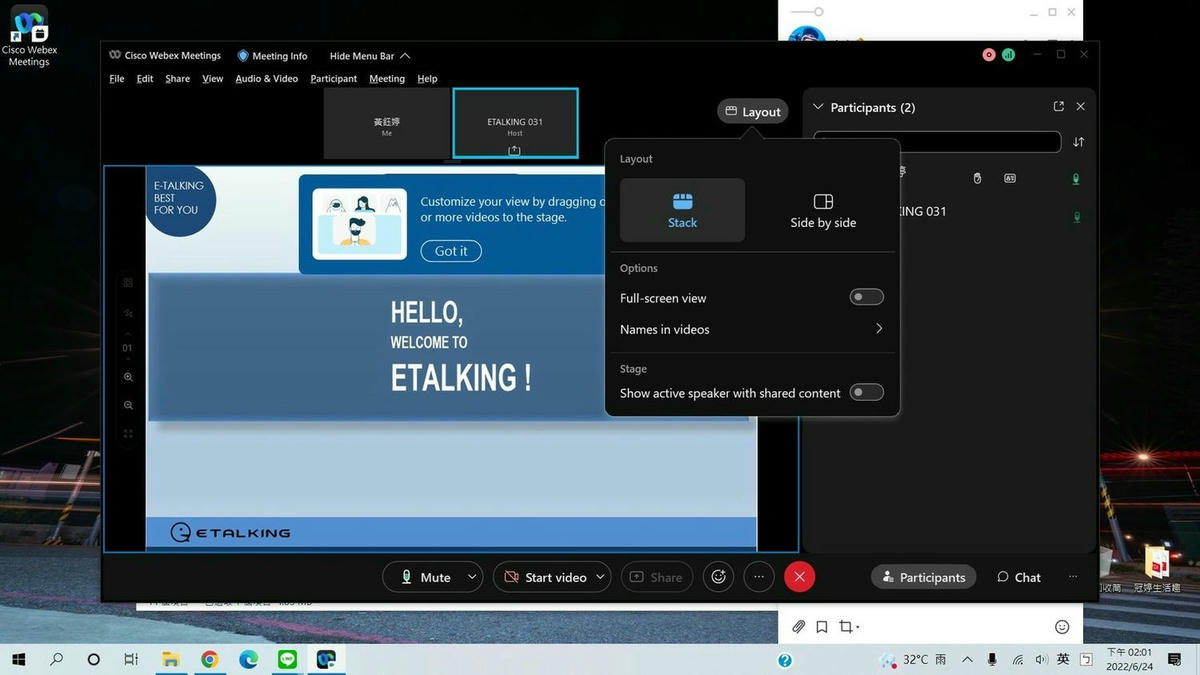Open the Audio & Video menu
Viewport: 1200px width, 675px height.
coord(267,79)
